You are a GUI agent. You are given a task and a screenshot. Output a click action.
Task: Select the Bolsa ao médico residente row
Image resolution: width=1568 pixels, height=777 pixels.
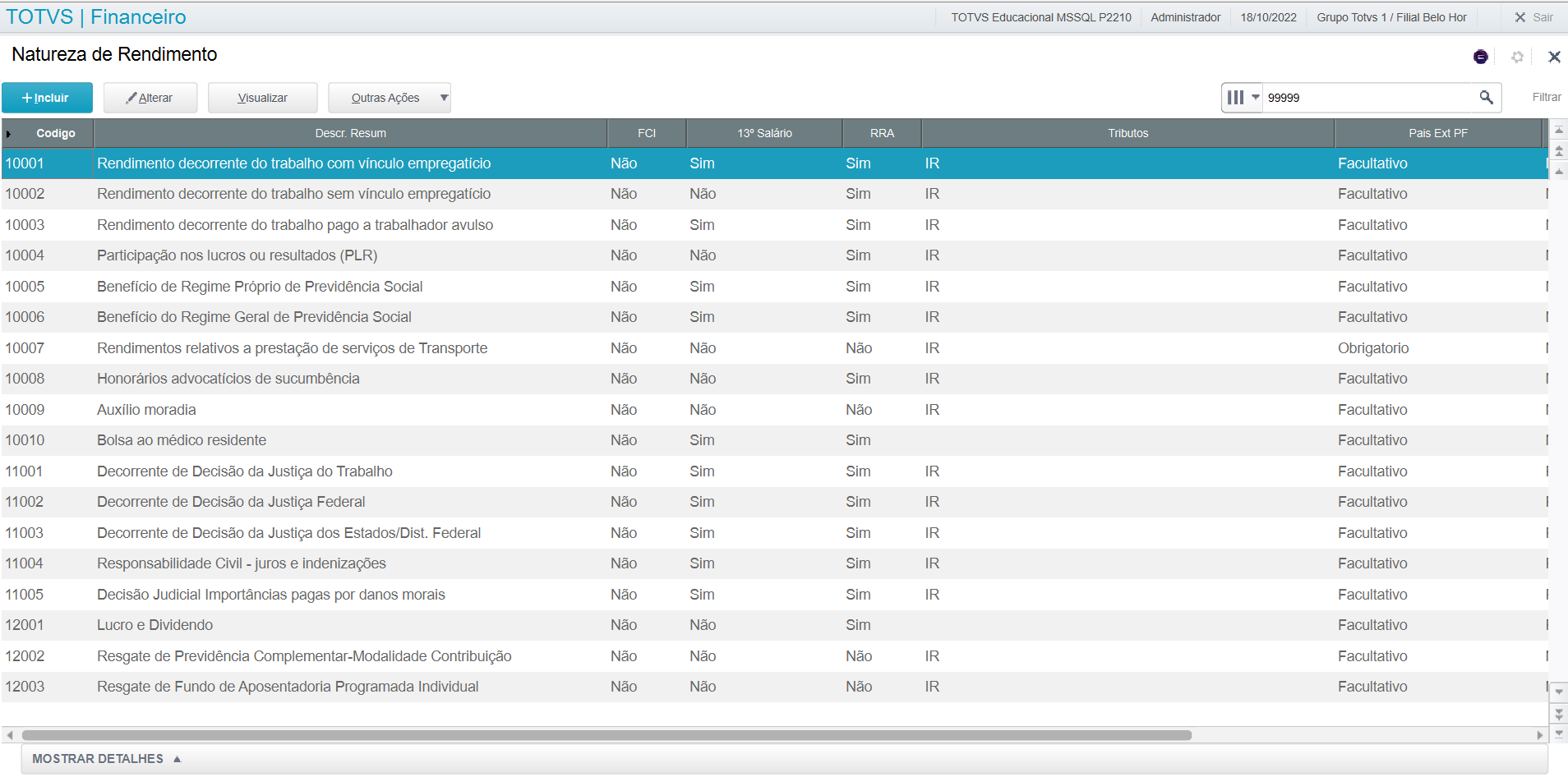(774, 440)
